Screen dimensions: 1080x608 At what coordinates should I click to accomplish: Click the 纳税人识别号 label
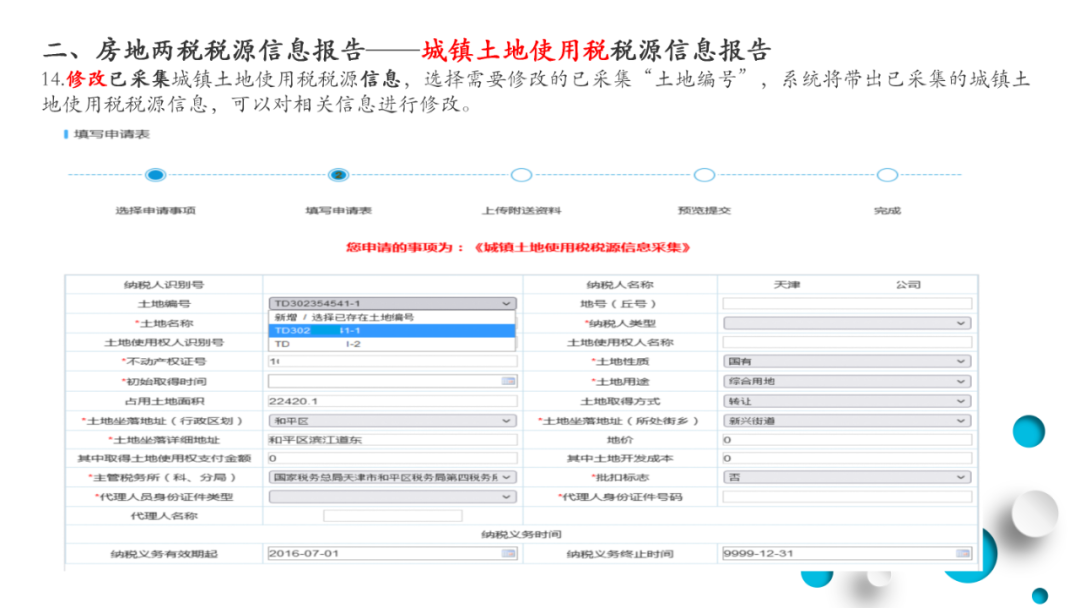pyautogui.click(x=164, y=284)
